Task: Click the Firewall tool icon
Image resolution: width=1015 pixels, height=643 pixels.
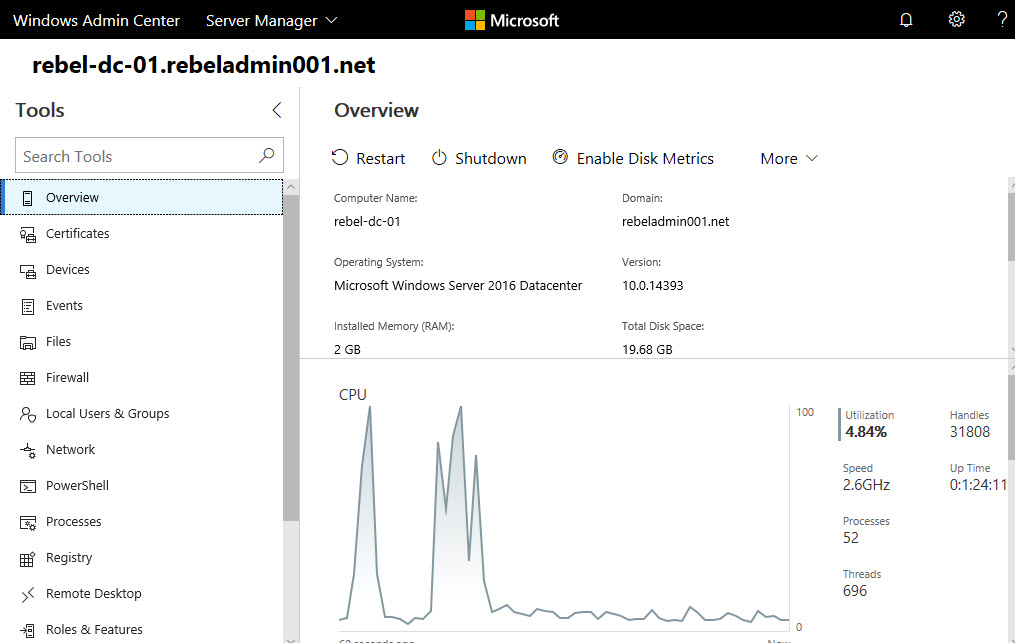Action: pos(27,378)
